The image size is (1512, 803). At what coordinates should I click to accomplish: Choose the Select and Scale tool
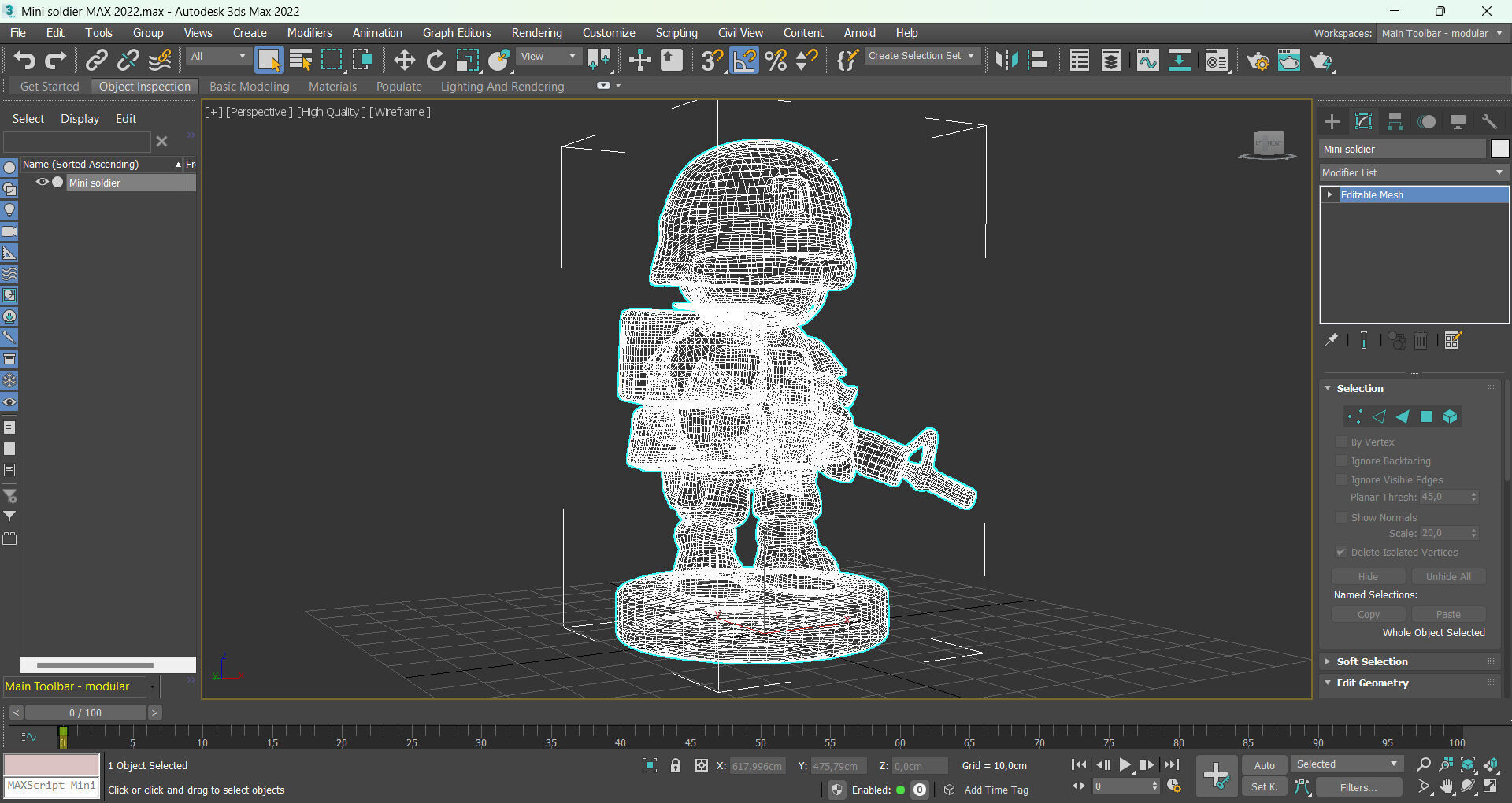pyautogui.click(x=467, y=61)
